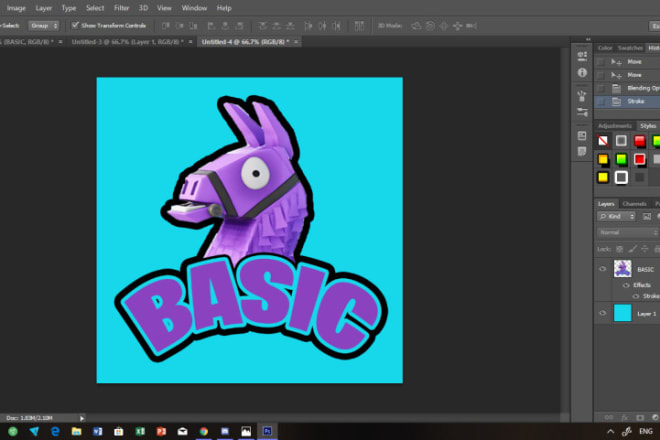Image resolution: width=660 pixels, height=440 pixels.
Task: Open the Help menu
Action: click(224, 8)
